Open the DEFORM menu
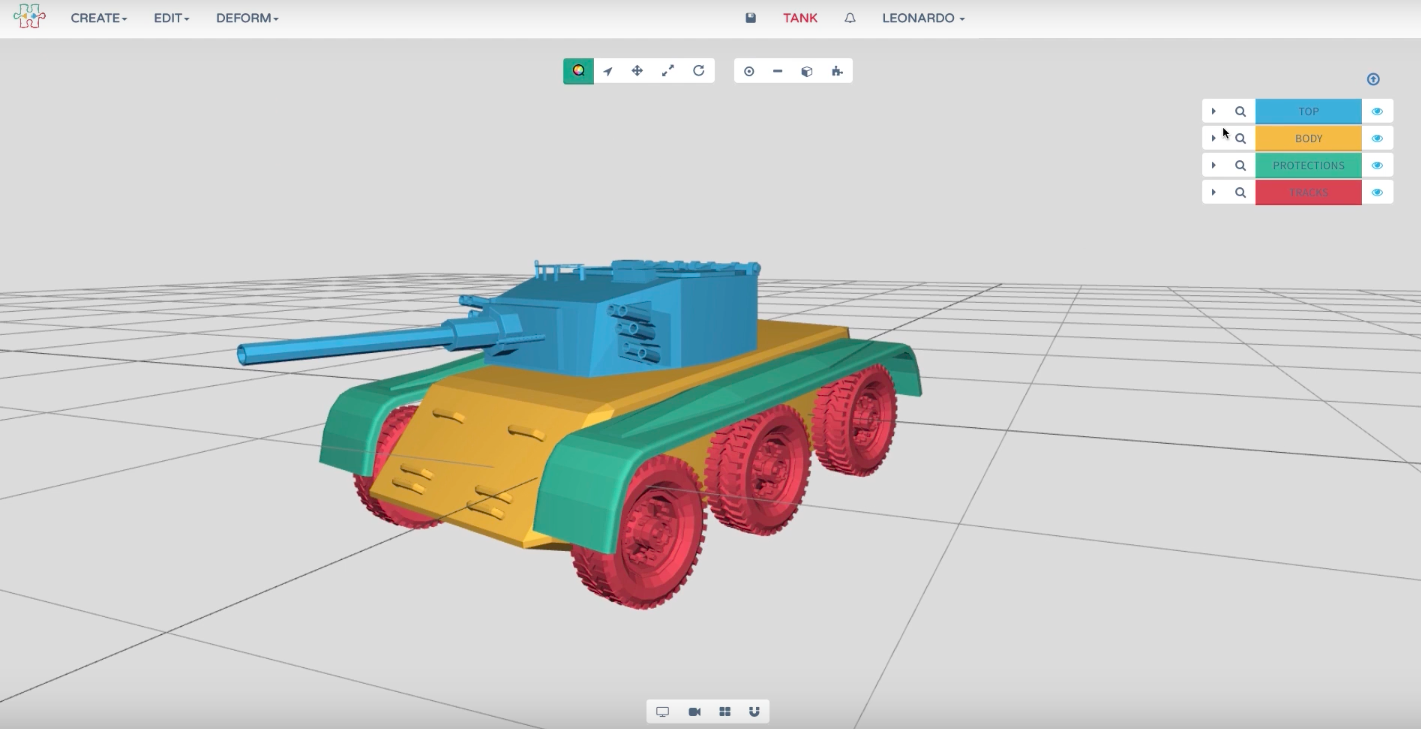Image resolution: width=1421 pixels, height=729 pixels. pyautogui.click(x=247, y=18)
